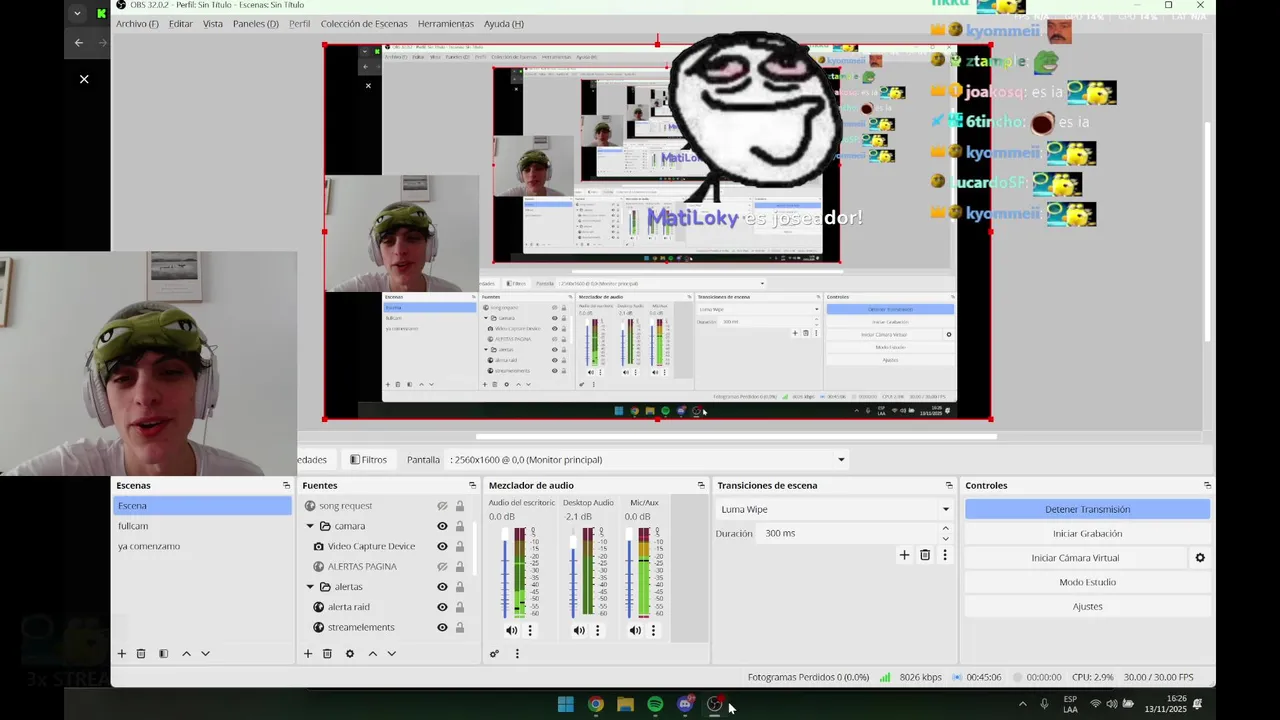
Task: Hide the streamelements source
Action: [442, 628]
